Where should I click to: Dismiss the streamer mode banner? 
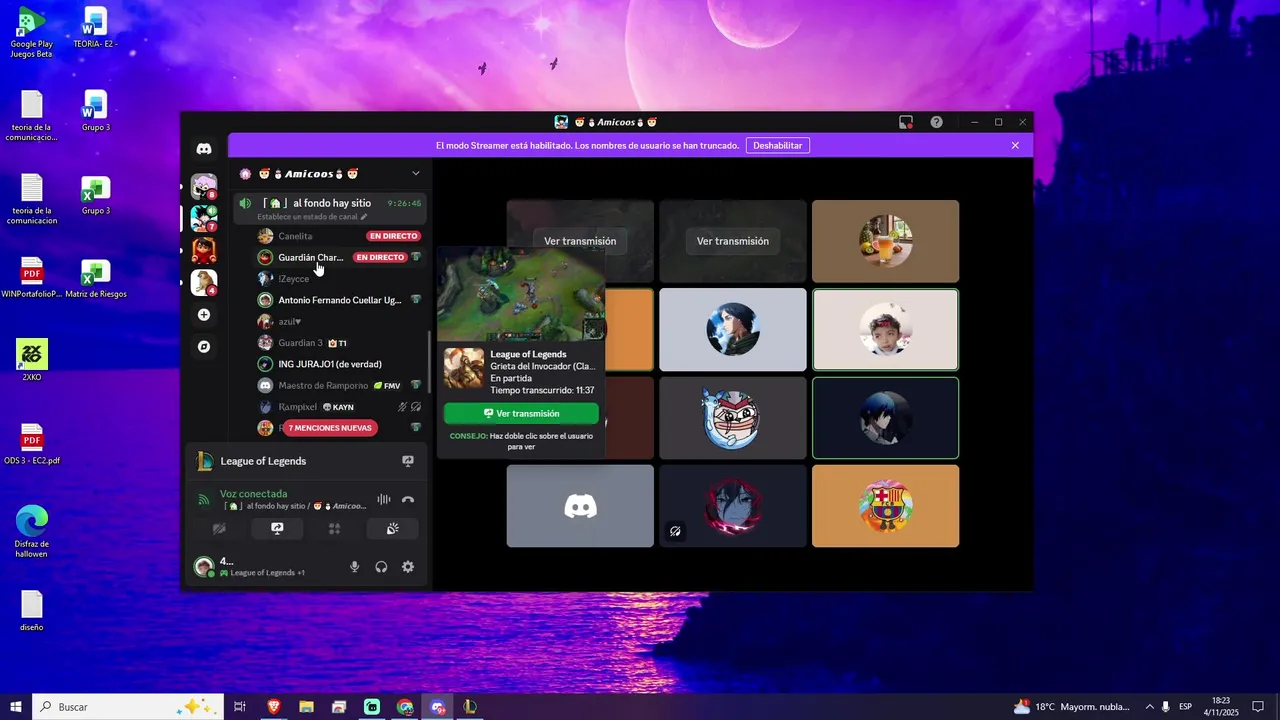point(1015,145)
